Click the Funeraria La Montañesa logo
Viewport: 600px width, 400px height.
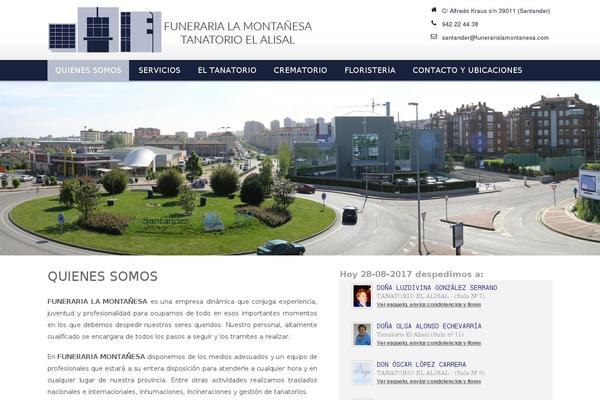click(105, 30)
